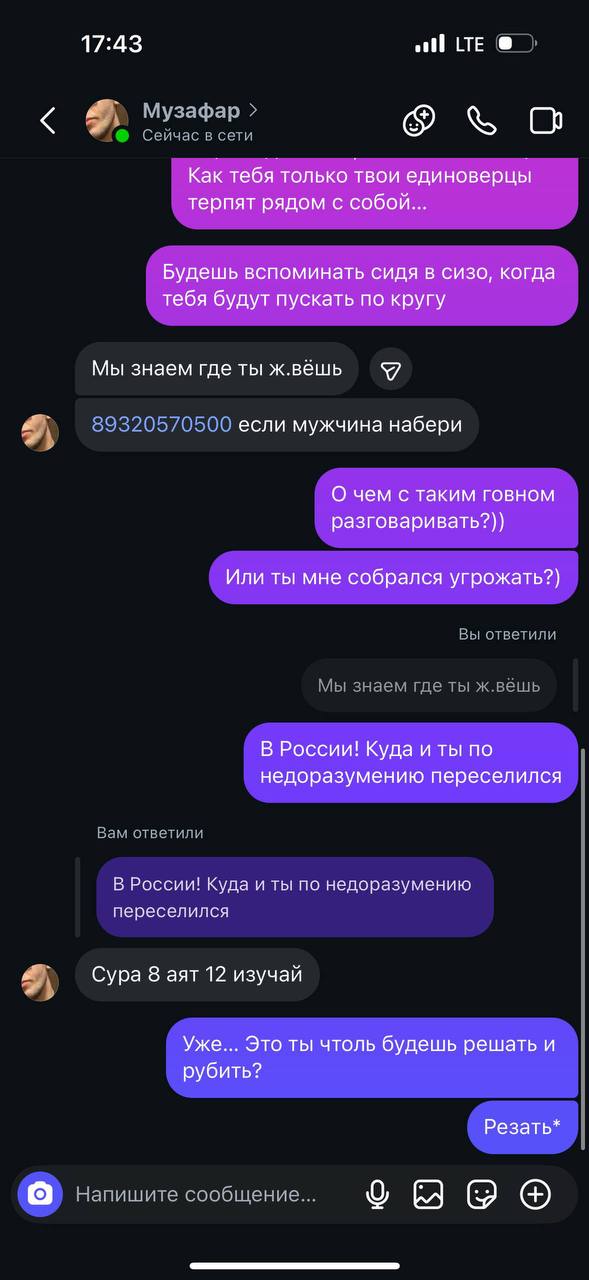Record a voice message with microphone icon
This screenshot has height=1280, width=589.
(377, 1194)
